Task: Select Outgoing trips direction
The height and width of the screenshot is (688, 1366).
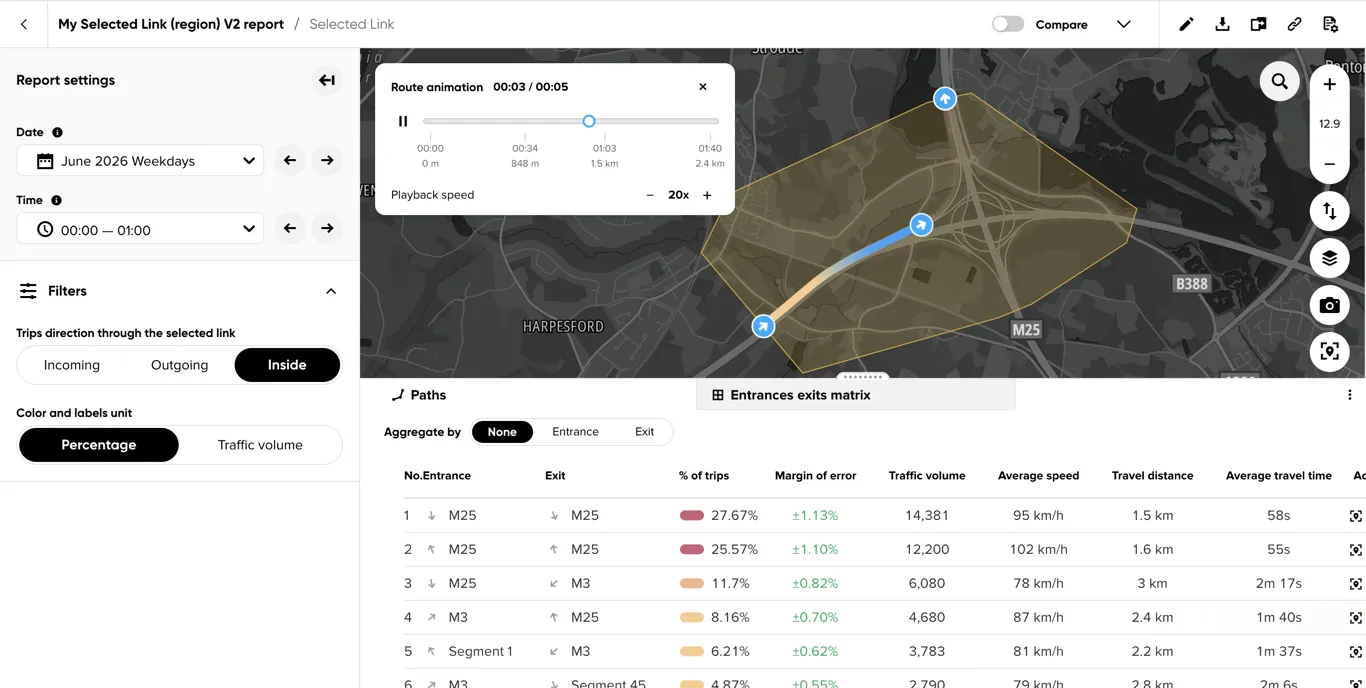Action: [x=180, y=365]
